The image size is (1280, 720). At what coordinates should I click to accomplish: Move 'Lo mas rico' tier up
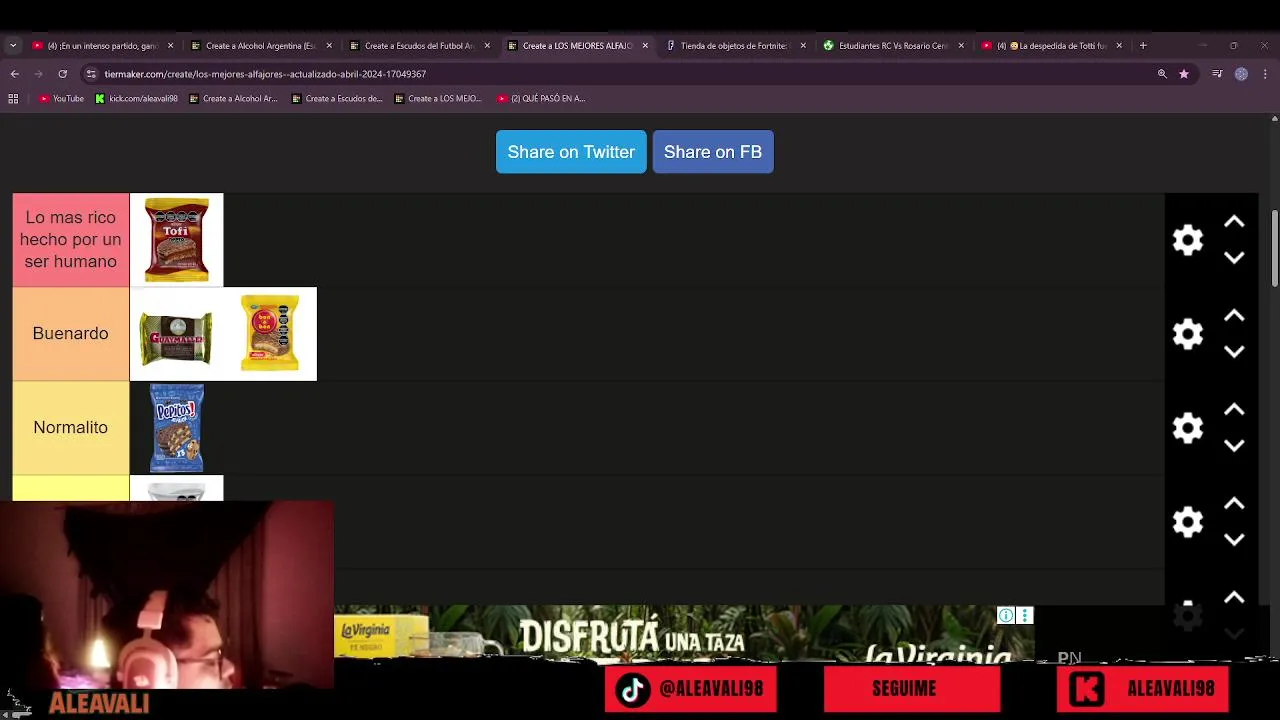pyautogui.click(x=1234, y=222)
